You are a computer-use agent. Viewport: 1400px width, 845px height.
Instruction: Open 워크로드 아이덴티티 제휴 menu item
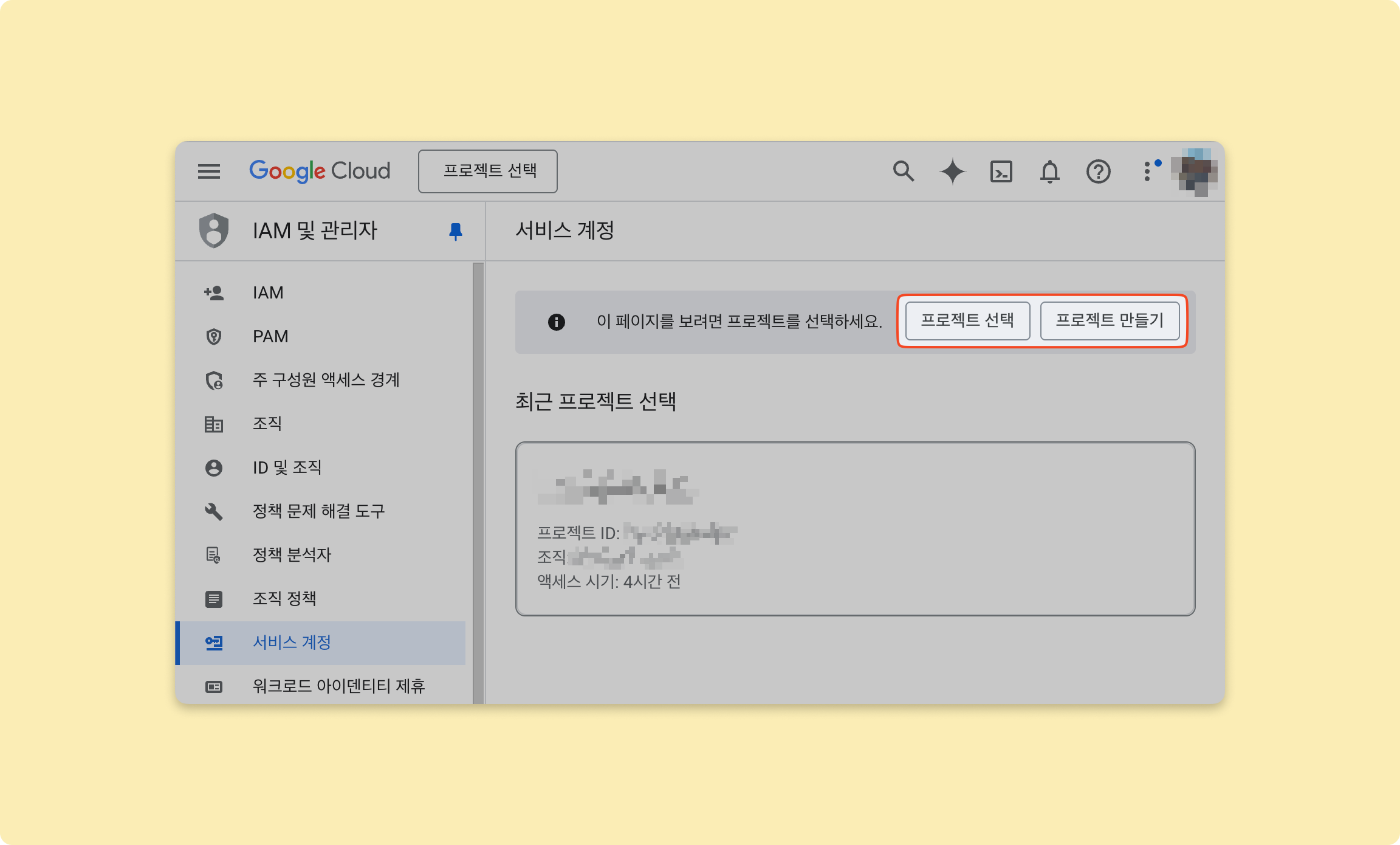(338, 686)
